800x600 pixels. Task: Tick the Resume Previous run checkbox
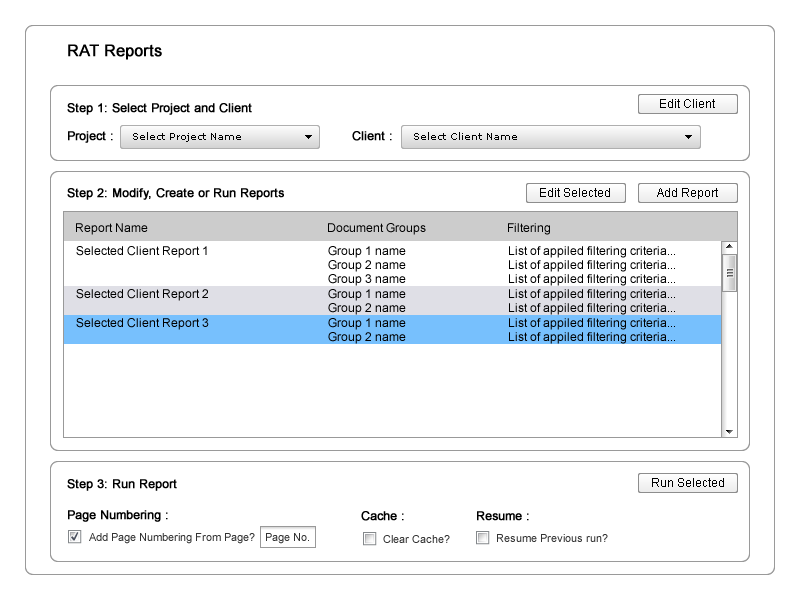pyautogui.click(x=483, y=538)
